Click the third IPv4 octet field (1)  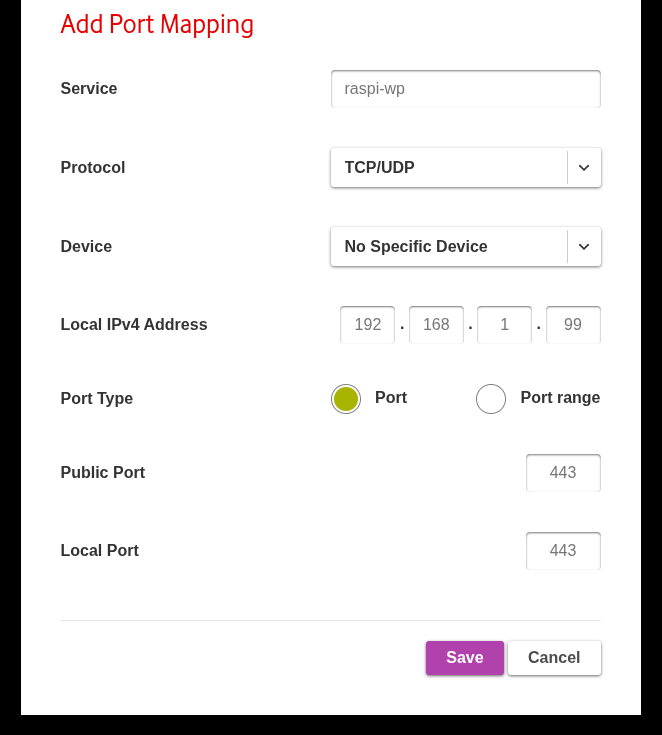pyautogui.click(x=504, y=325)
